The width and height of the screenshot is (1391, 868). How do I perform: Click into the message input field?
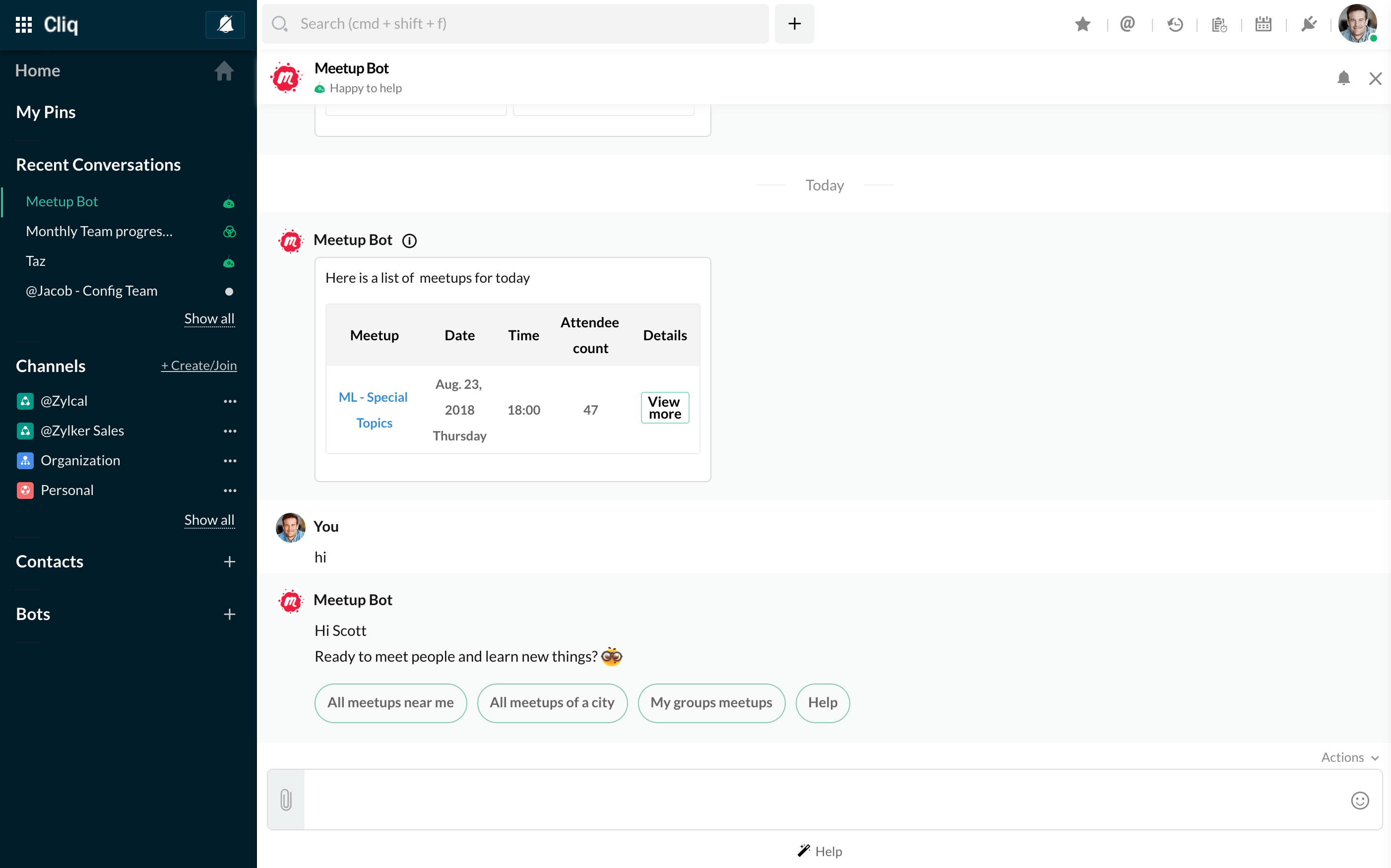coord(824,799)
